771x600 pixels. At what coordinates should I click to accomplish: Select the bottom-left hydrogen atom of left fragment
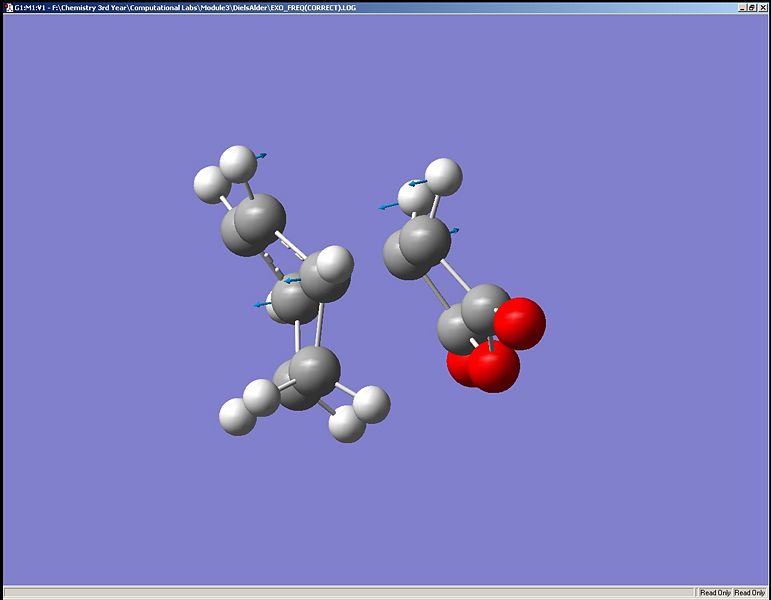(x=237, y=417)
